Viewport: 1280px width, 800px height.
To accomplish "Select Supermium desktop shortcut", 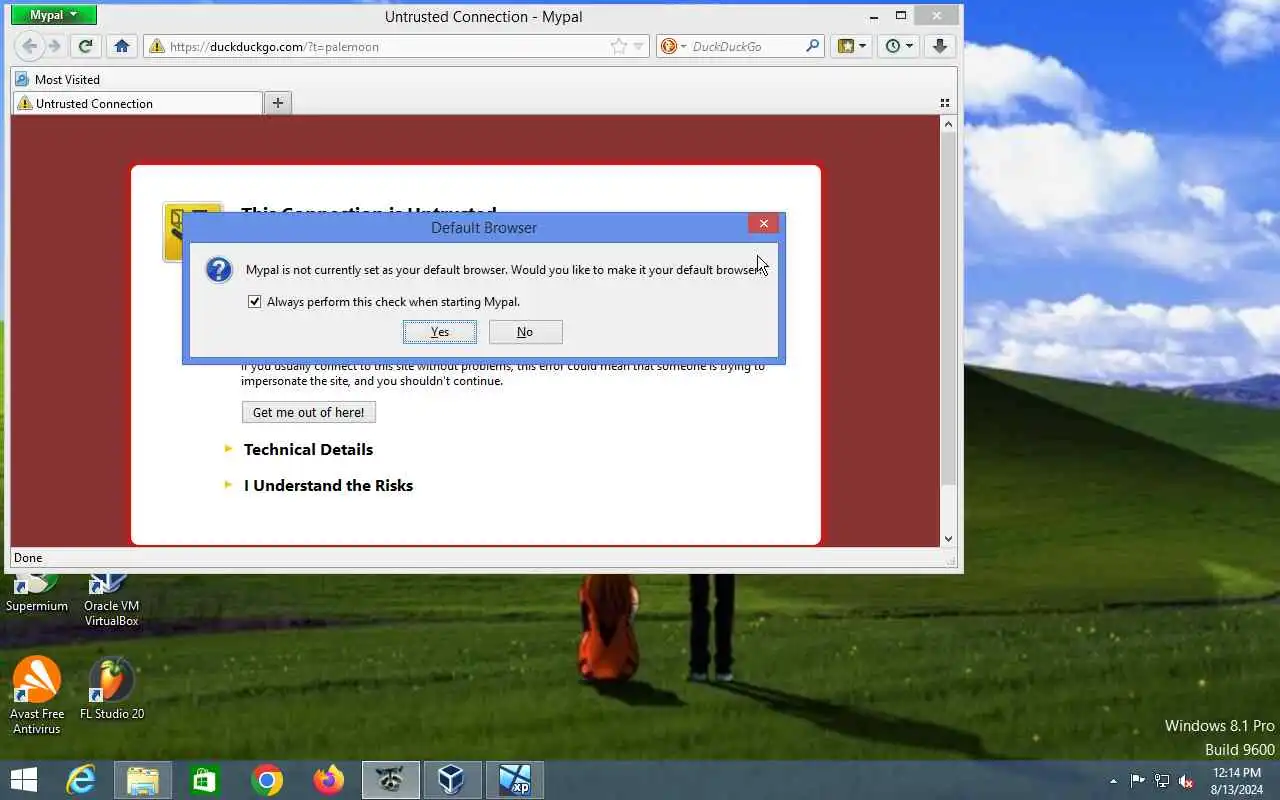I will coord(37,592).
